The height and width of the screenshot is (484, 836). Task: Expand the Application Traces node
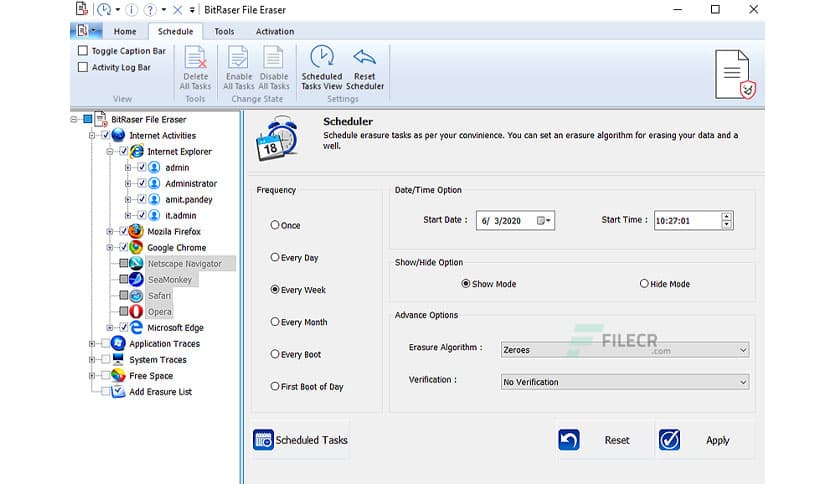click(92, 344)
